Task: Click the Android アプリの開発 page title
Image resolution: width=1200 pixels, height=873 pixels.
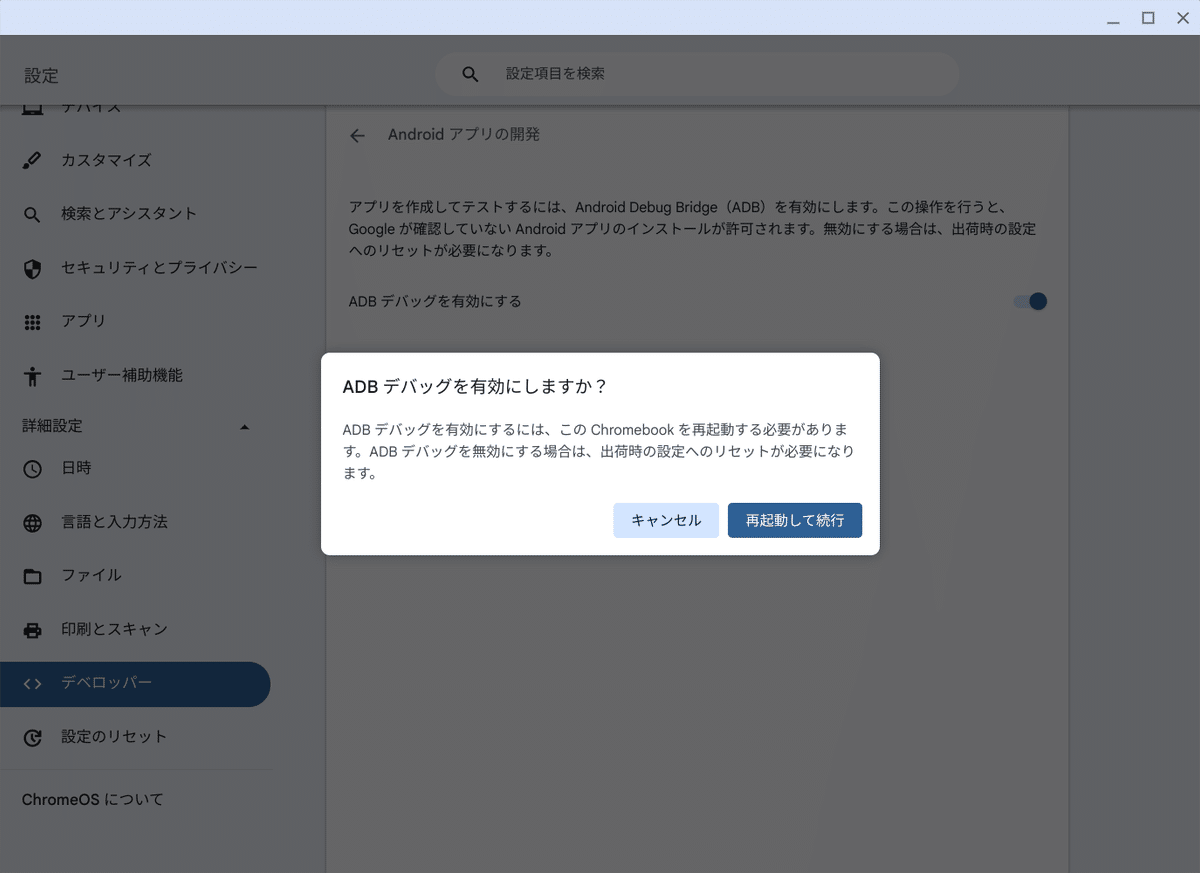Action: (x=464, y=134)
